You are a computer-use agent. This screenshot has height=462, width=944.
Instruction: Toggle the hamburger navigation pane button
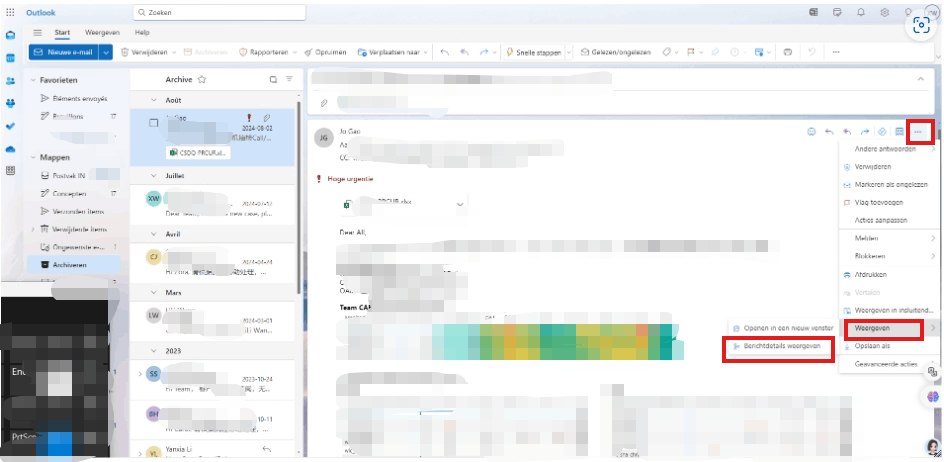[x=37, y=33]
